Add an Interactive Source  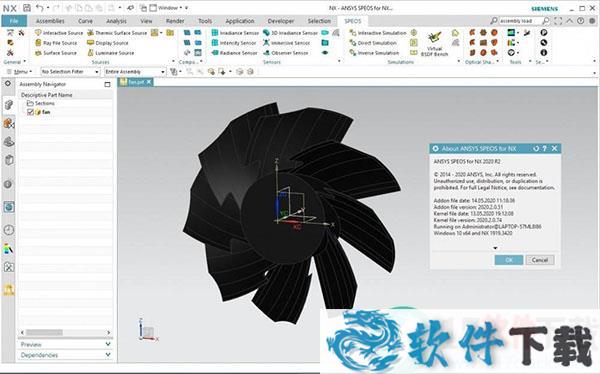coord(59,33)
